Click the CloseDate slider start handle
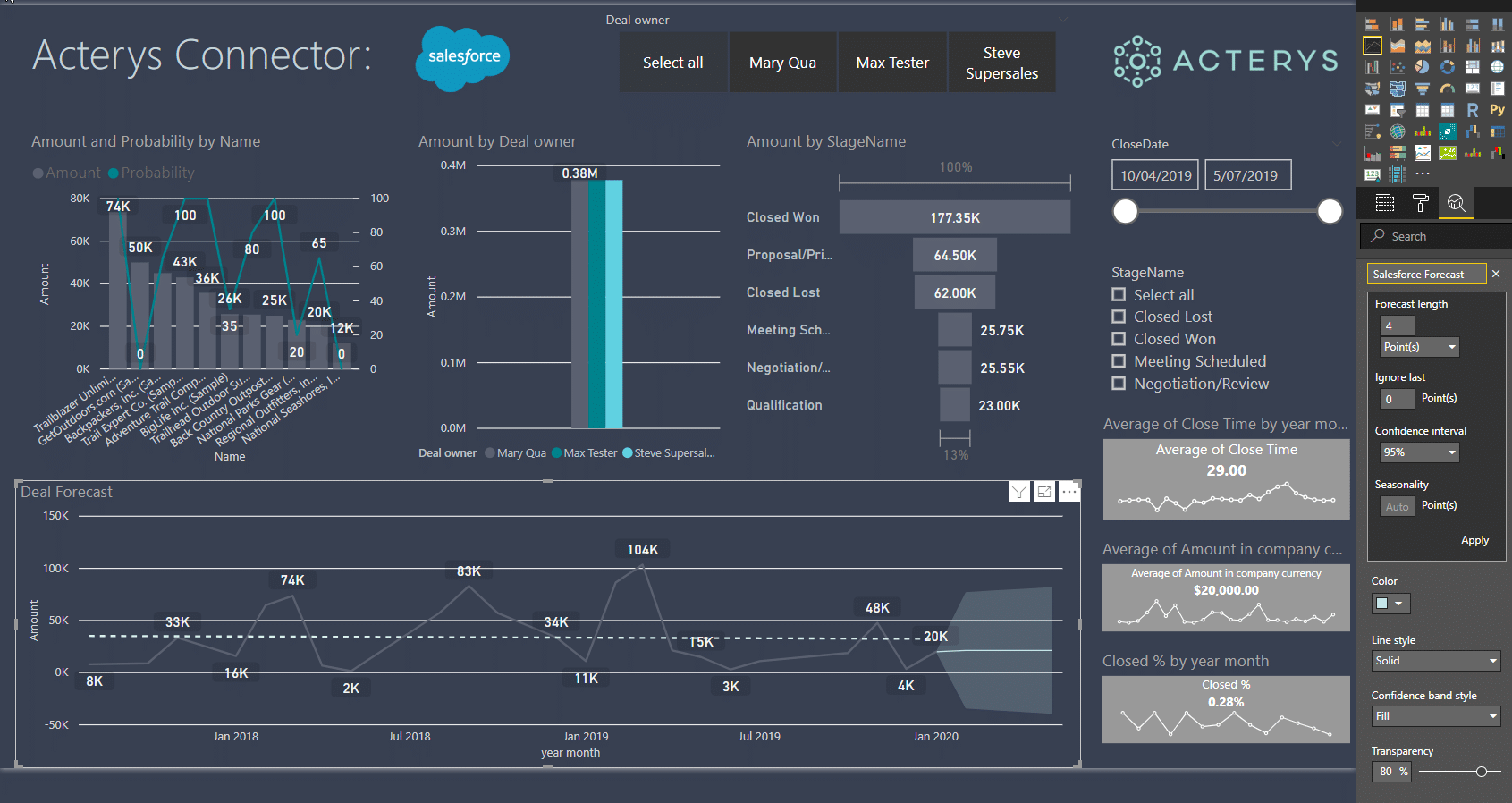The image size is (1512, 803). coord(1126,211)
